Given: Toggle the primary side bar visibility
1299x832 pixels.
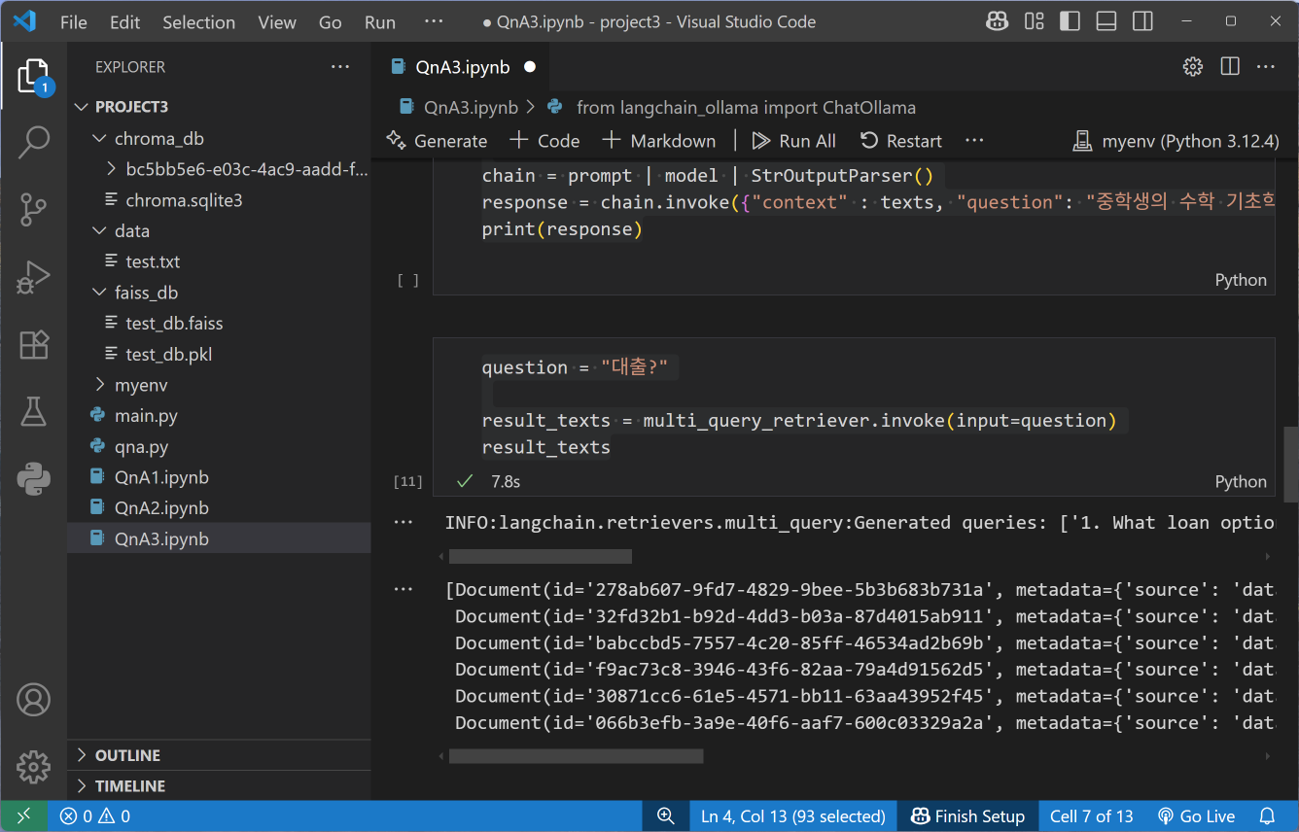Looking at the screenshot, I should tap(1070, 21).
